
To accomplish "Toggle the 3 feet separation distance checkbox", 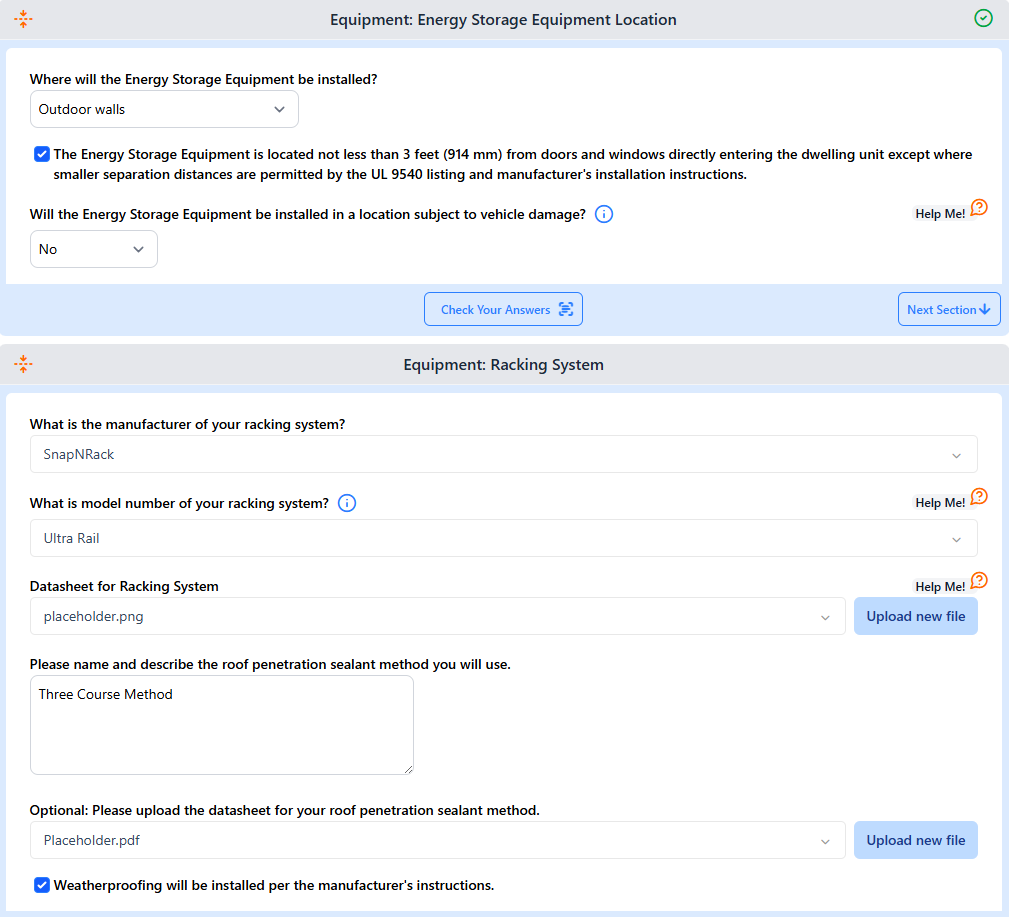I will tap(42, 154).
